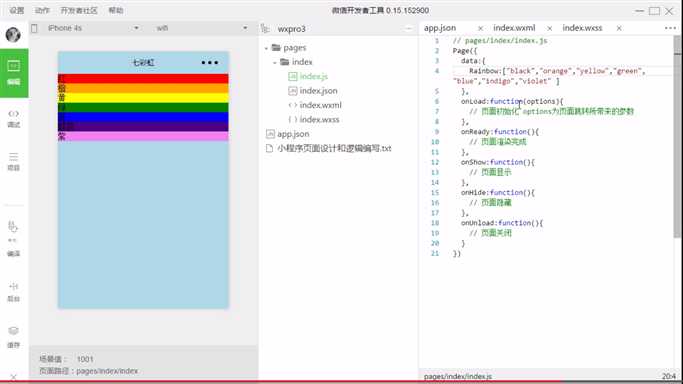
Task: Click the project tree icon beside wxpro3
Action: (265, 29)
